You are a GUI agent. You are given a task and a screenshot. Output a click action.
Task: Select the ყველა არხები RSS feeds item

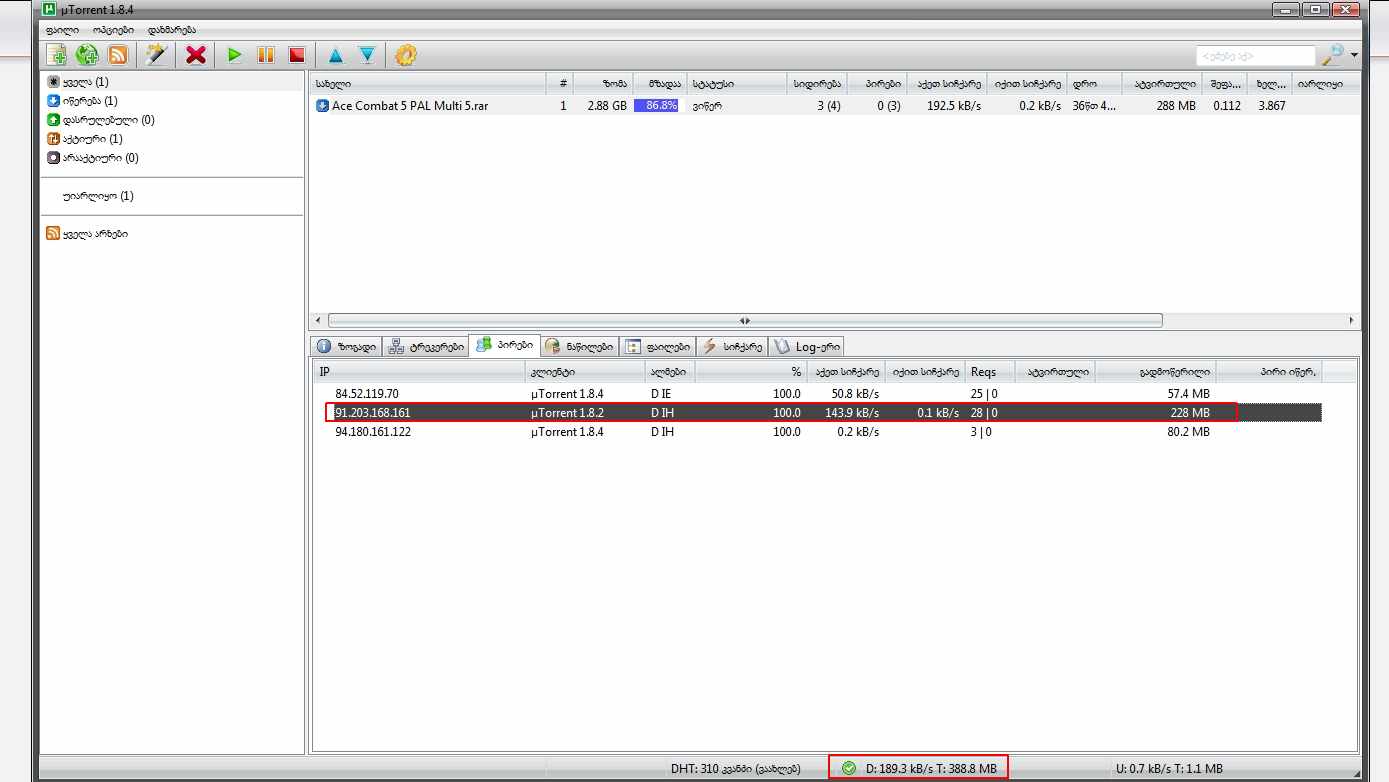point(87,234)
